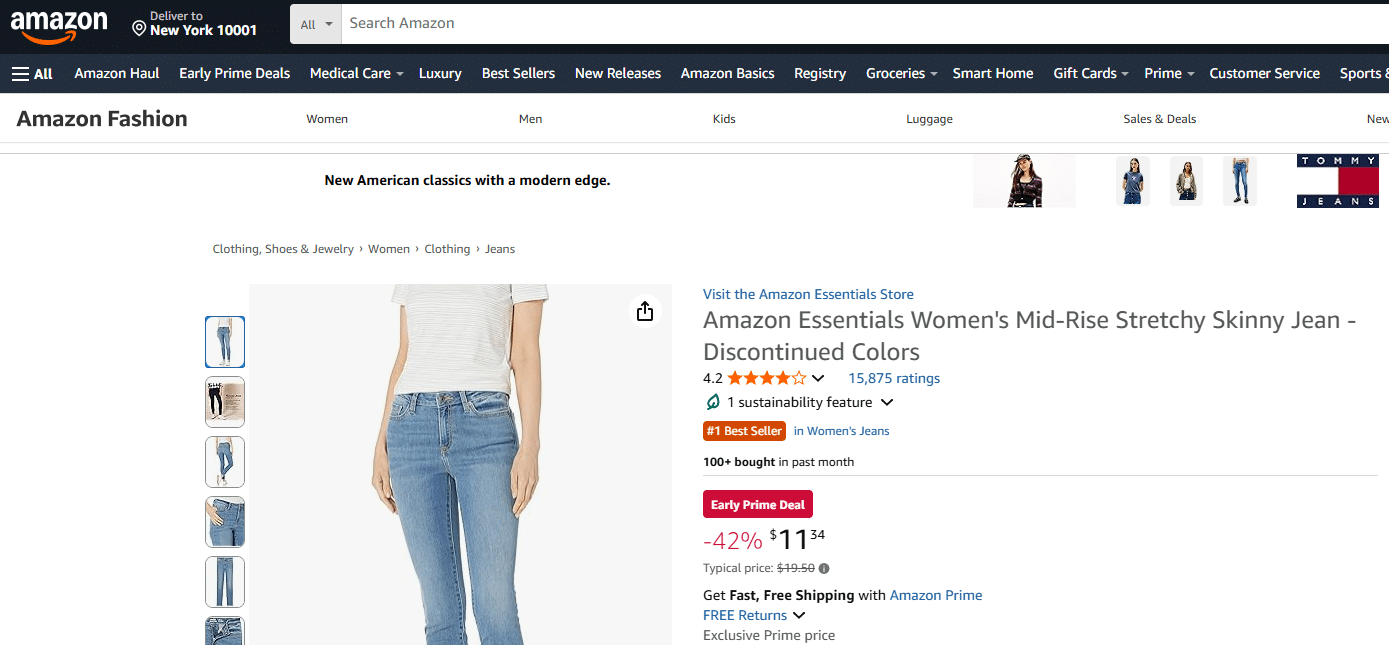The width and height of the screenshot is (1389, 645).
Task: Click the Tommy Jeans logo banner
Action: point(1337,181)
